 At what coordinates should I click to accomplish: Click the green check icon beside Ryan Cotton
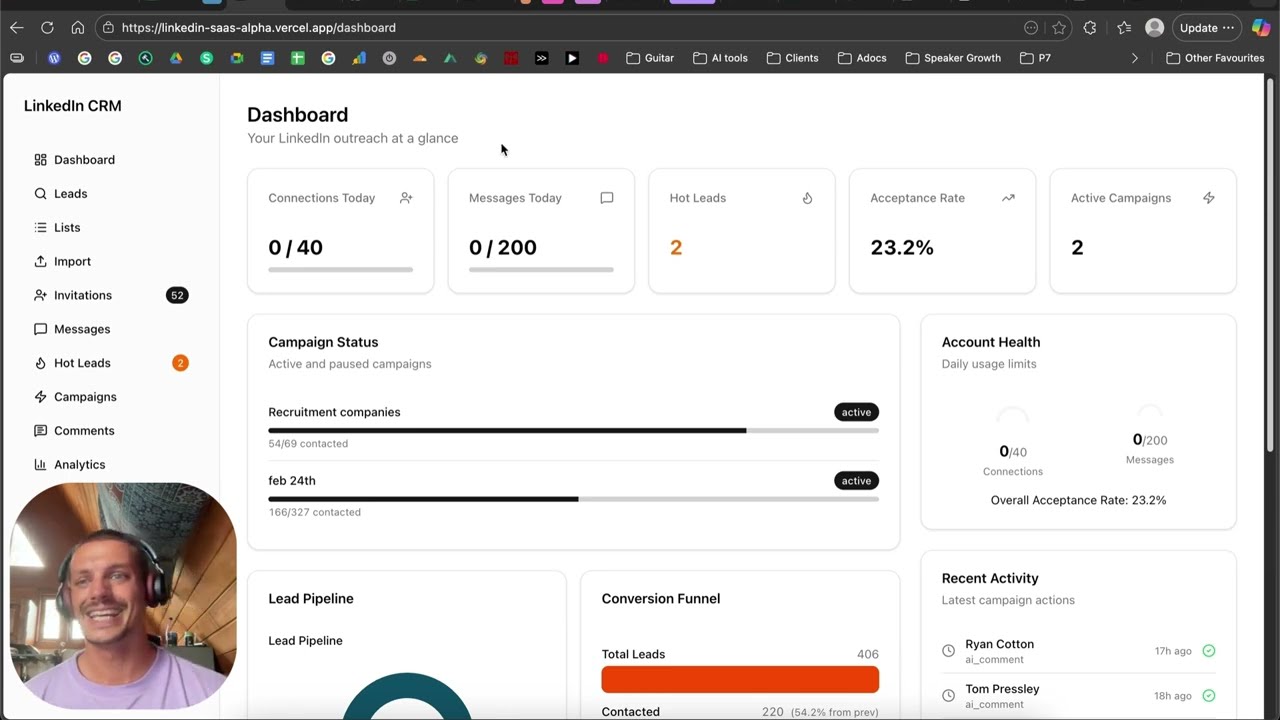1209,651
